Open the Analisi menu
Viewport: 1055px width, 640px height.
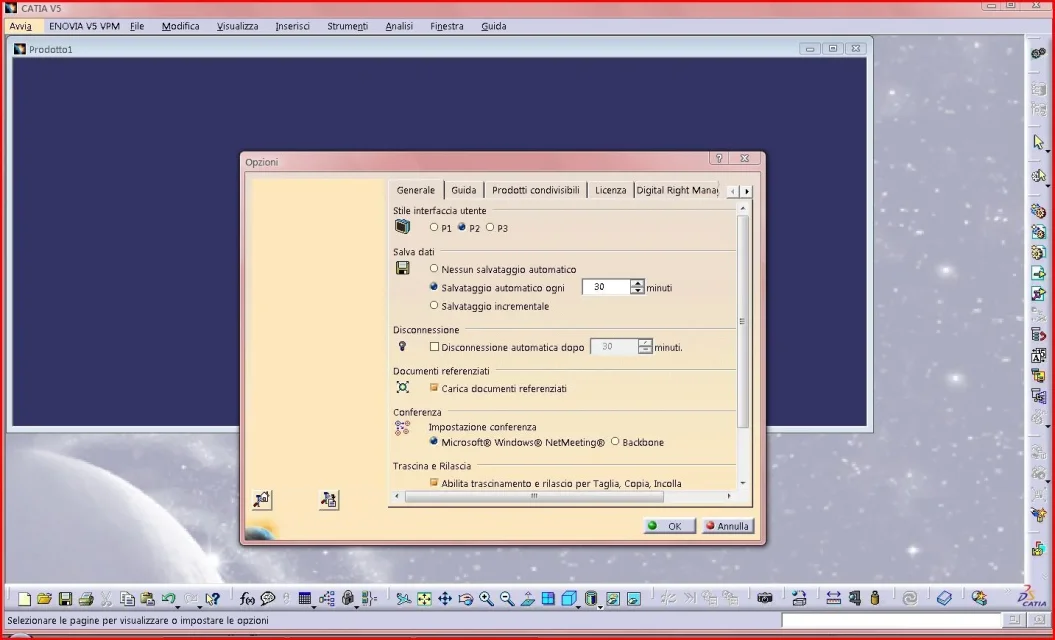tap(399, 26)
